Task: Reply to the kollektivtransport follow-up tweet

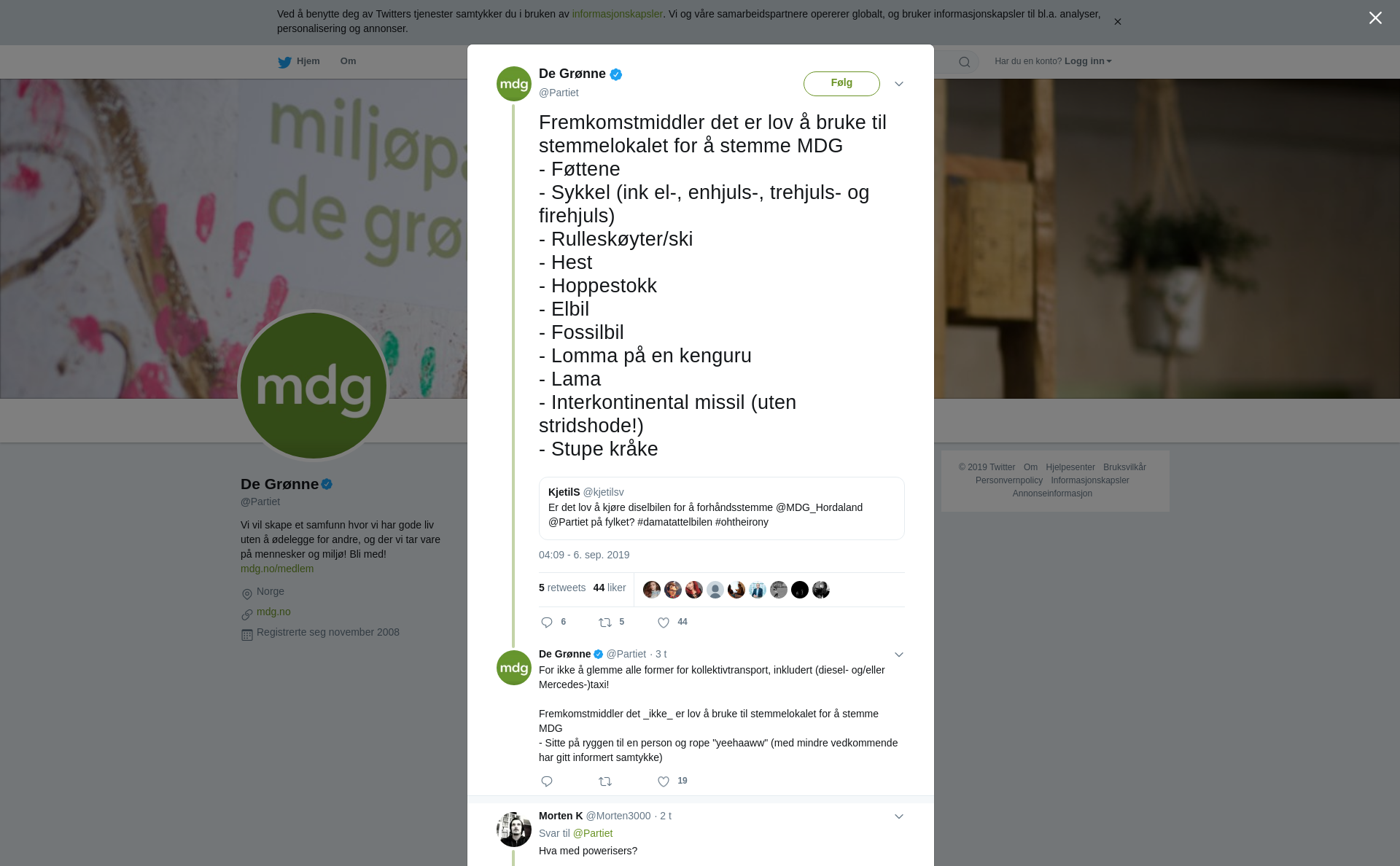Action: (x=547, y=781)
